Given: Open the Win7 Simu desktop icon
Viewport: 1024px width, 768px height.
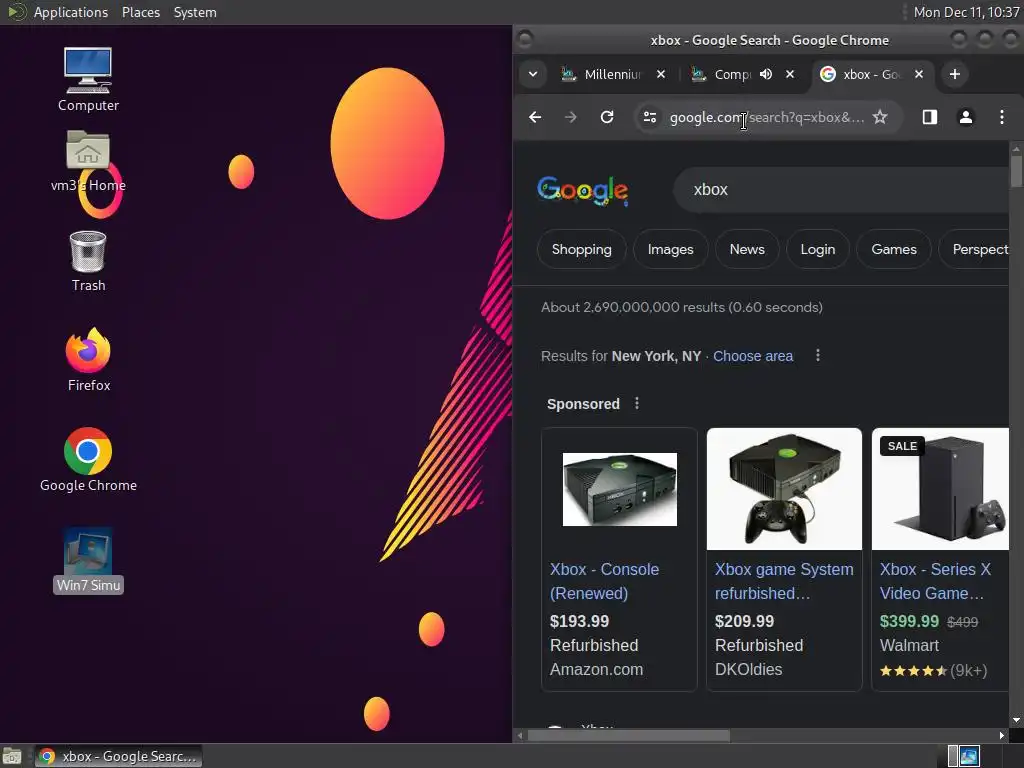Looking at the screenshot, I should [88, 560].
